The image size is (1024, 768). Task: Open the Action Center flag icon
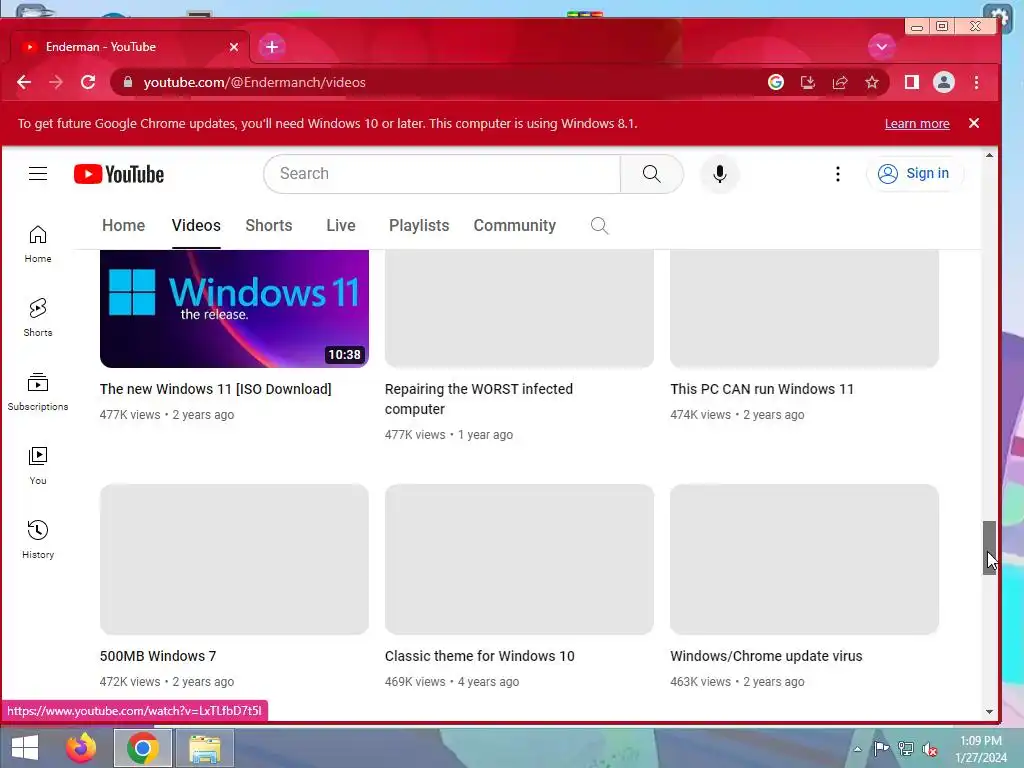click(x=881, y=749)
